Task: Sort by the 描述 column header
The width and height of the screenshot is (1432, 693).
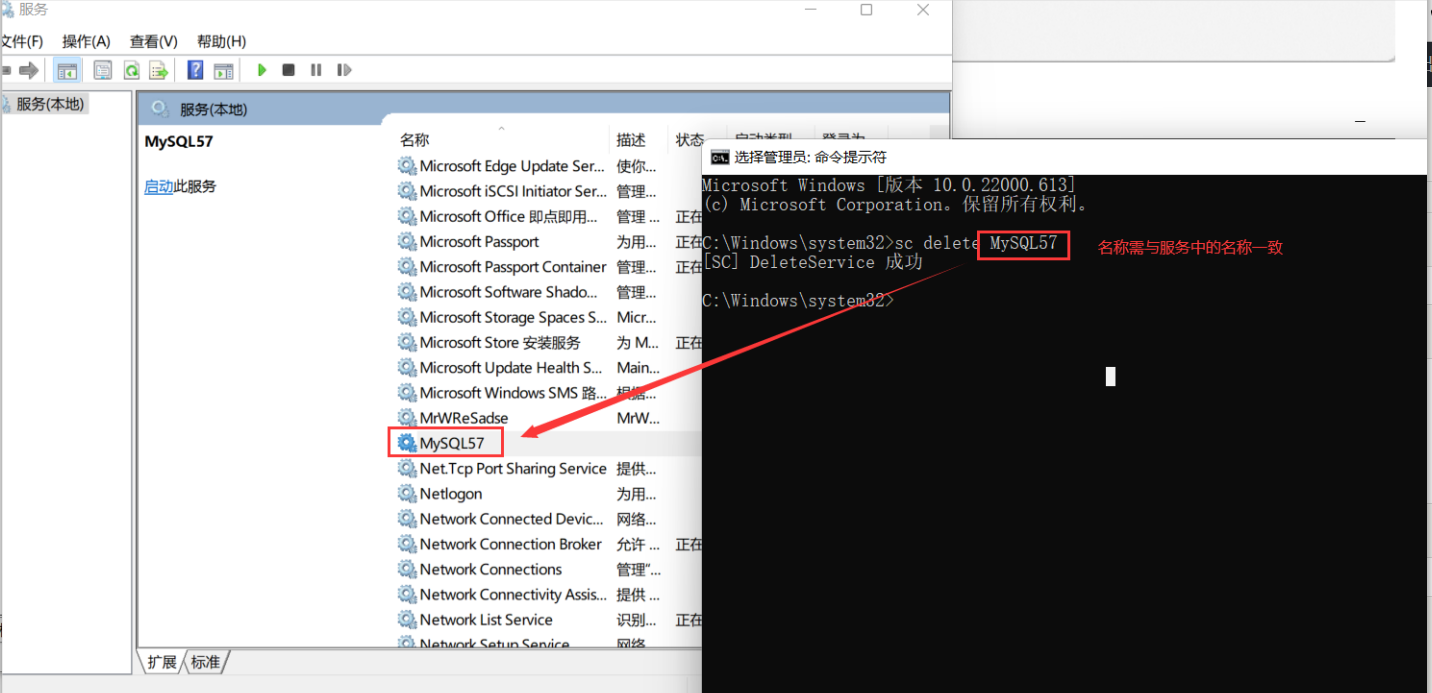Action: 631,140
